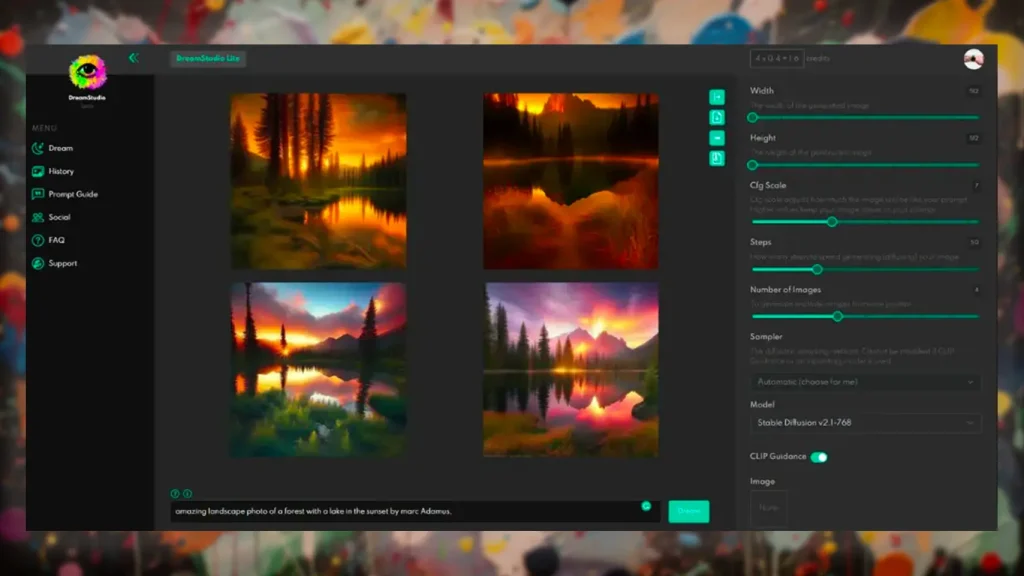1024x576 pixels.
Task: Go to the Social menu item
Action: pos(59,217)
